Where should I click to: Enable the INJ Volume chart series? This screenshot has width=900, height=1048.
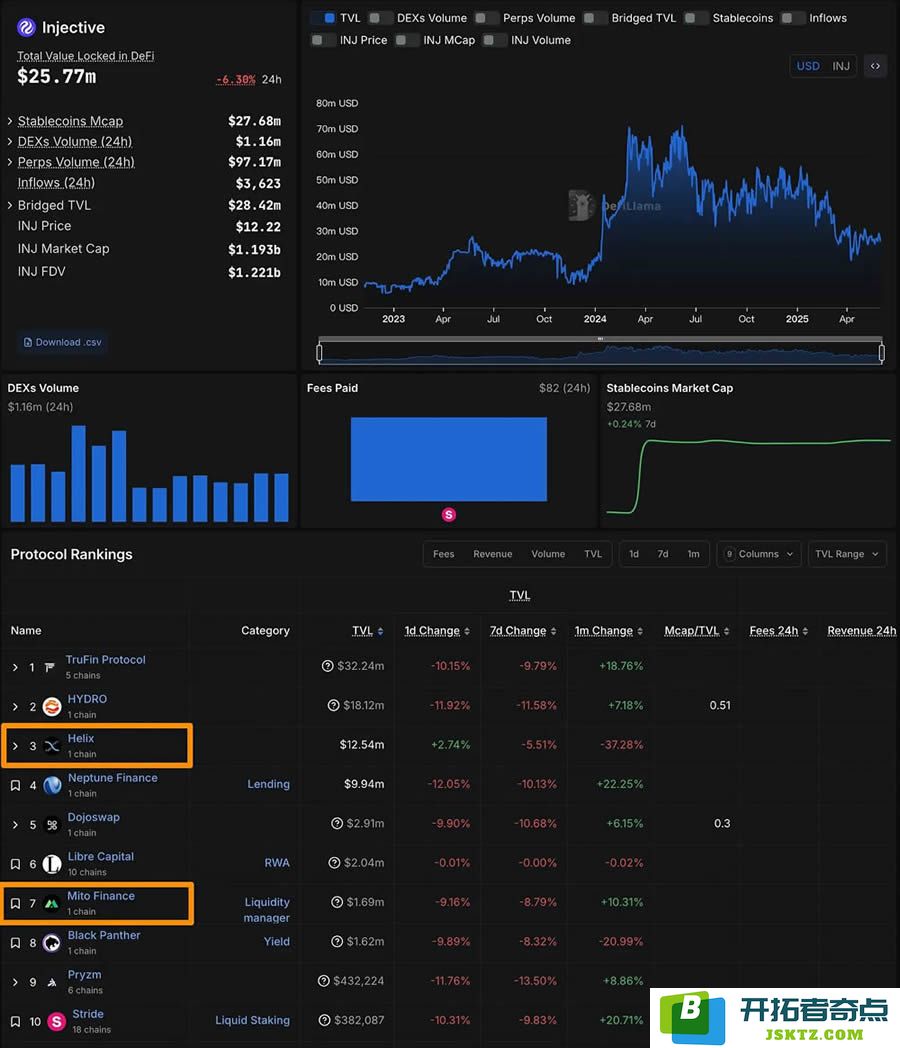pos(494,40)
